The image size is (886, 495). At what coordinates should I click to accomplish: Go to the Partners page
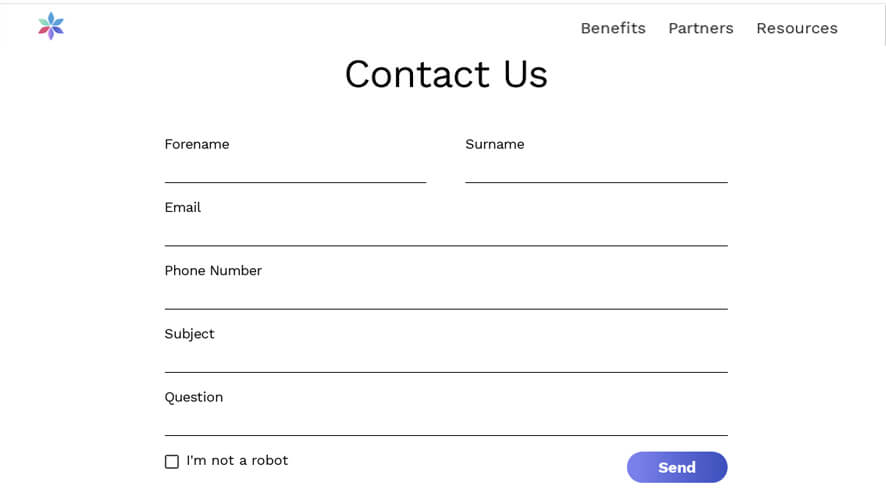point(700,28)
